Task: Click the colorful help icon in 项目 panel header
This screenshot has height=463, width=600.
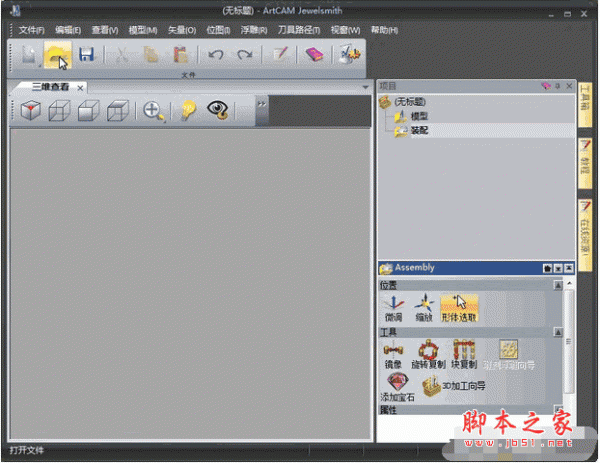Action: pos(546,86)
